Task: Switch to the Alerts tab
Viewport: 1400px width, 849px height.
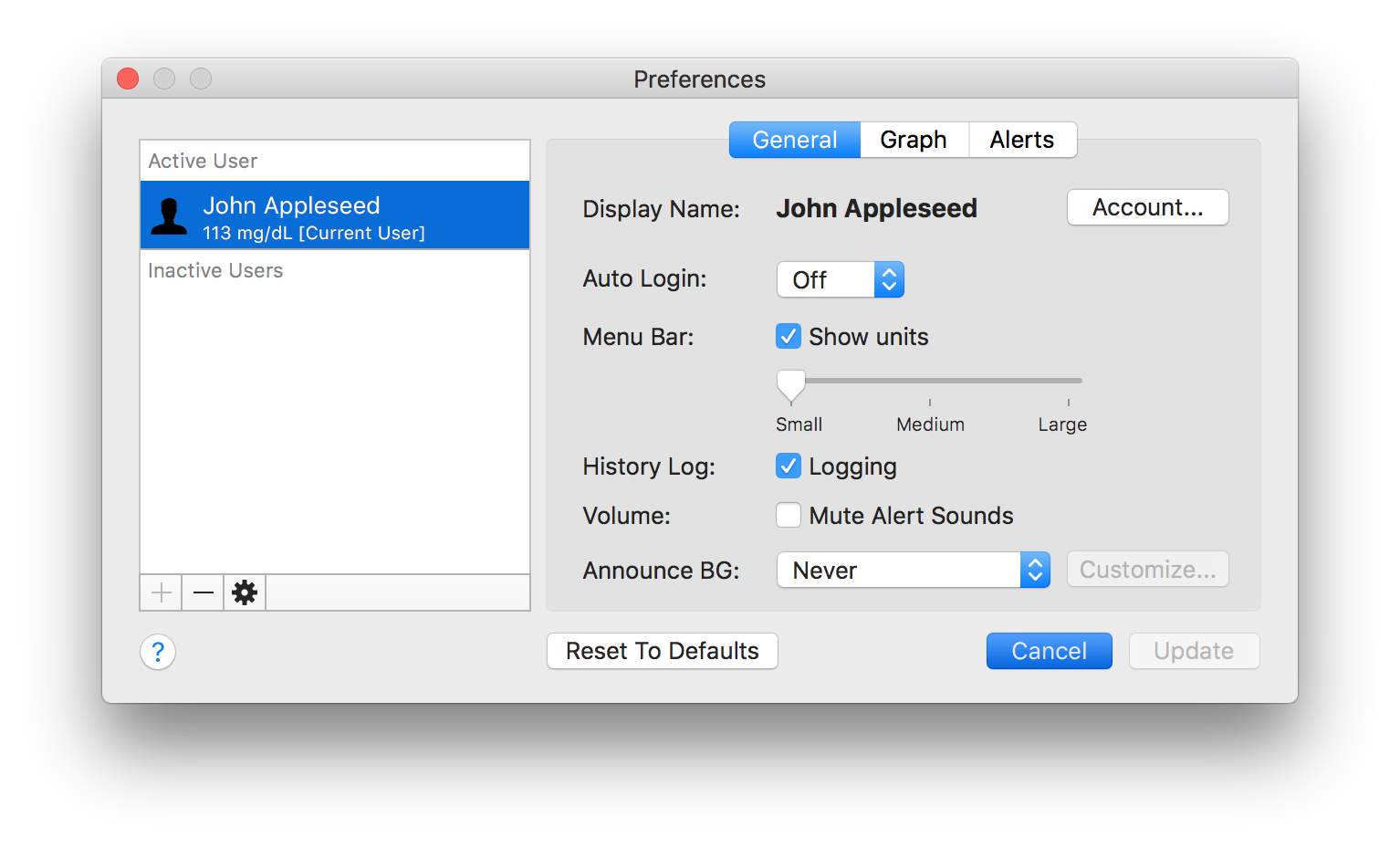Action: click(1022, 140)
